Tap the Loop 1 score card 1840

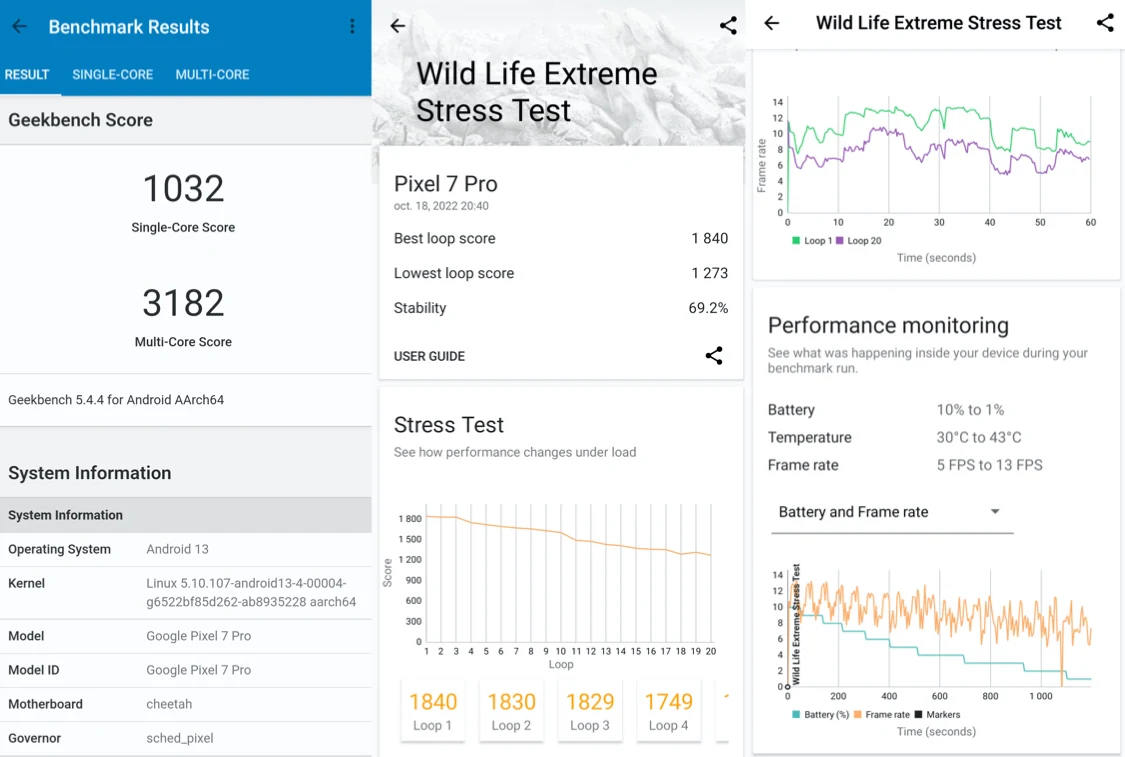(x=433, y=710)
